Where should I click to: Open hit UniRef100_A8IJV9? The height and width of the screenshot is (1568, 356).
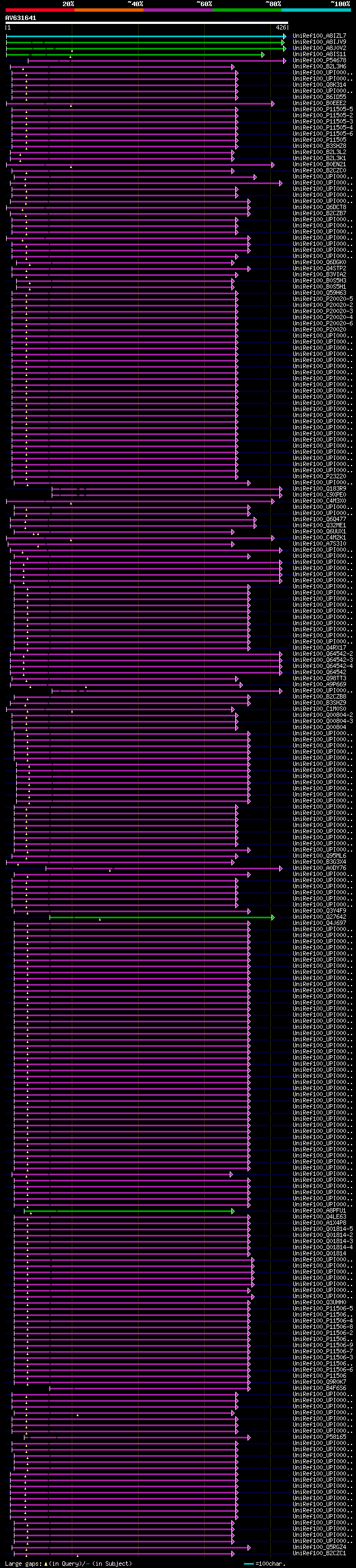click(319, 42)
